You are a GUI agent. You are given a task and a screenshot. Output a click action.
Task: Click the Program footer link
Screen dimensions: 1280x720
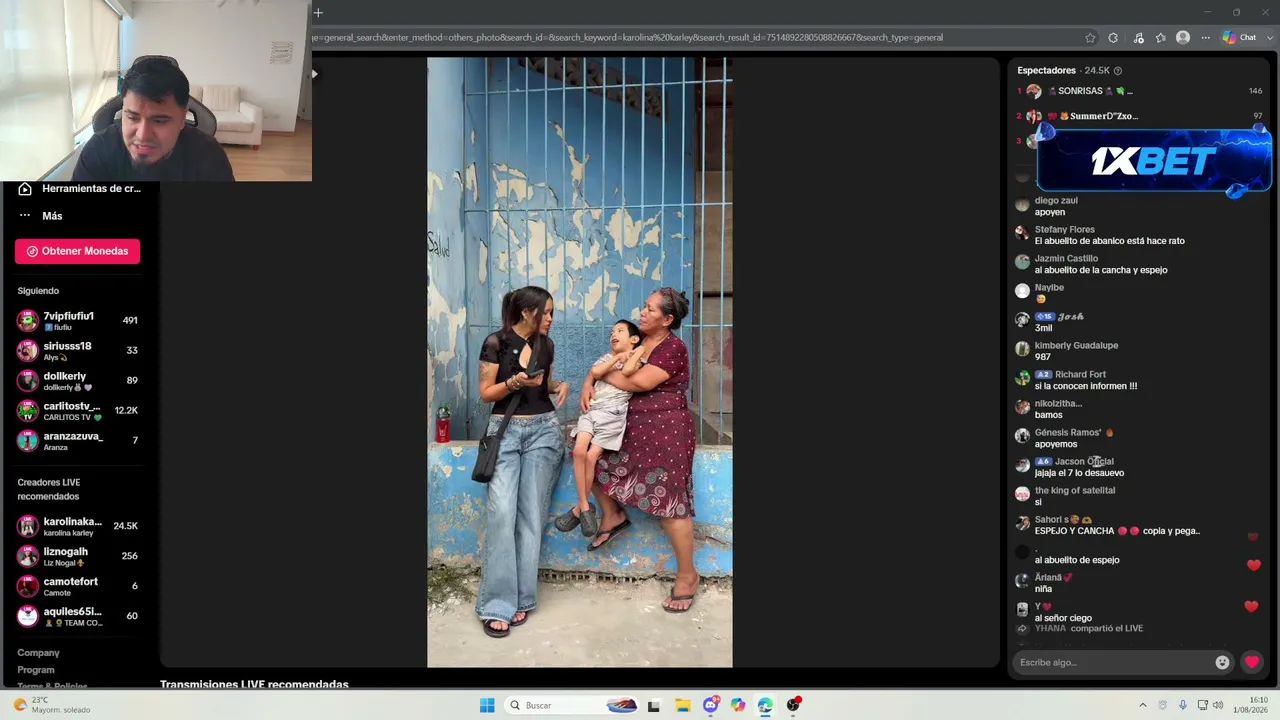tap(36, 670)
